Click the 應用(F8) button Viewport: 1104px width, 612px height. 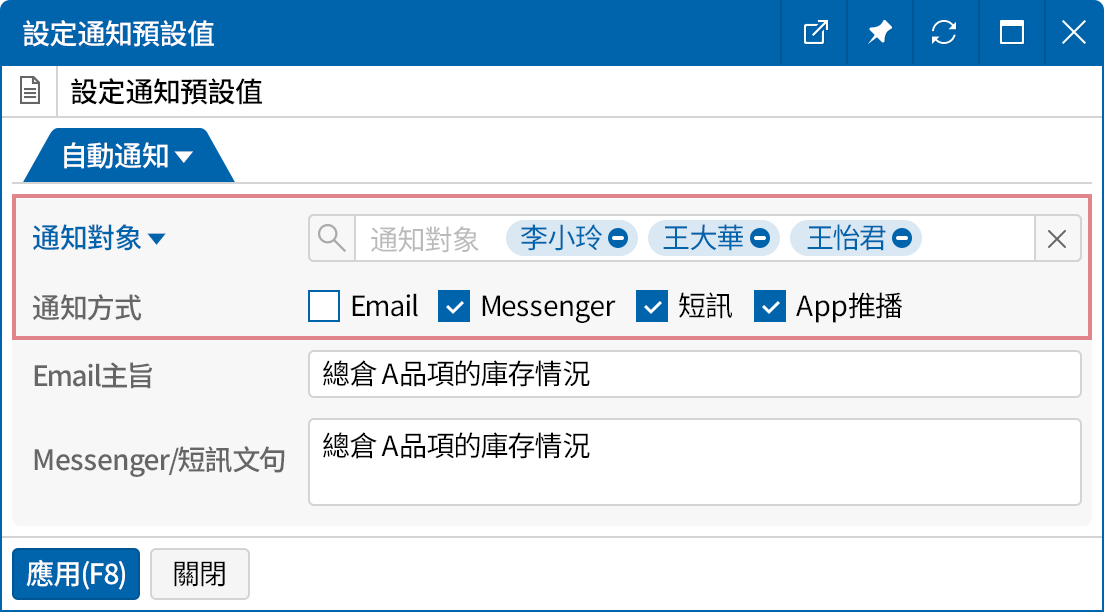[x=76, y=574]
